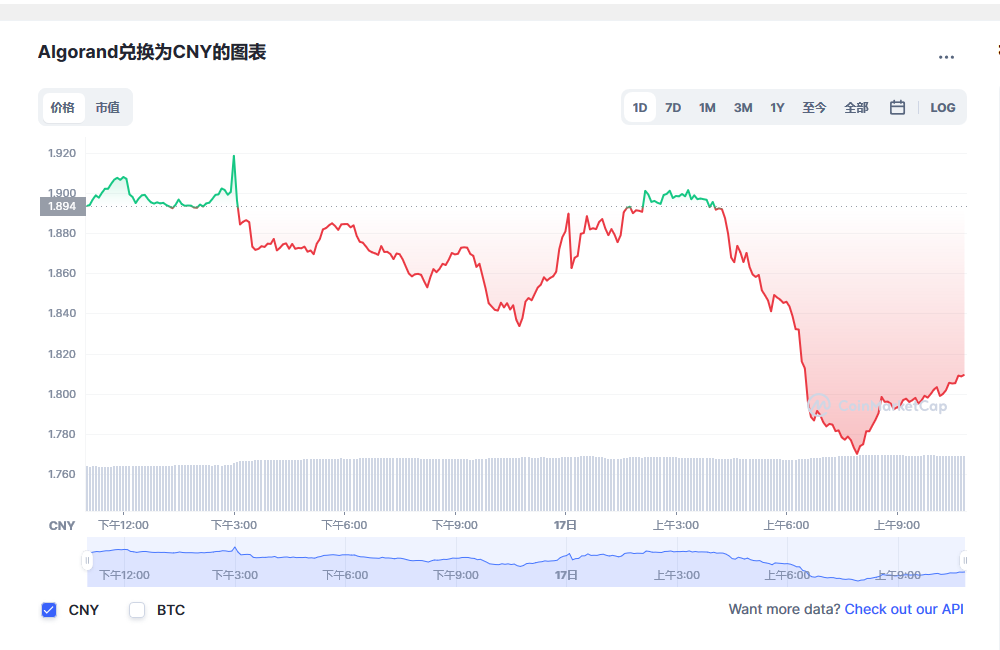This screenshot has width=1000, height=650.
Task: Open the Check out our API link
Action: (x=904, y=609)
